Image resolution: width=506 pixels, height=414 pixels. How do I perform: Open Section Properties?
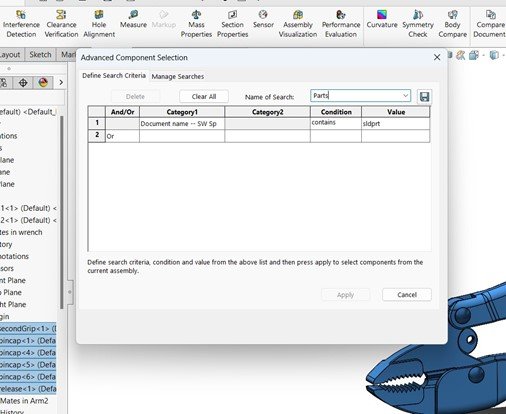point(232,24)
